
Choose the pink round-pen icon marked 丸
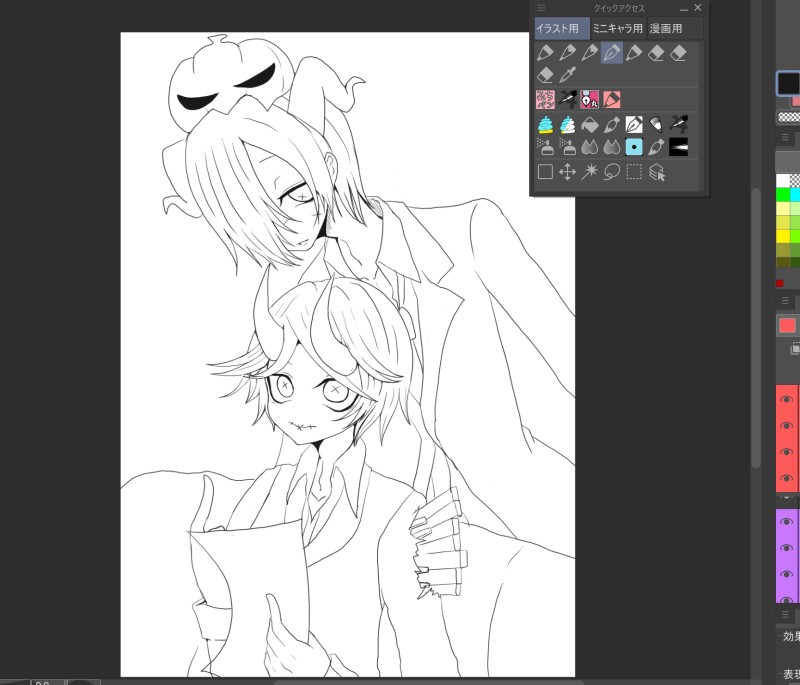pyautogui.click(x=589, y=99)
